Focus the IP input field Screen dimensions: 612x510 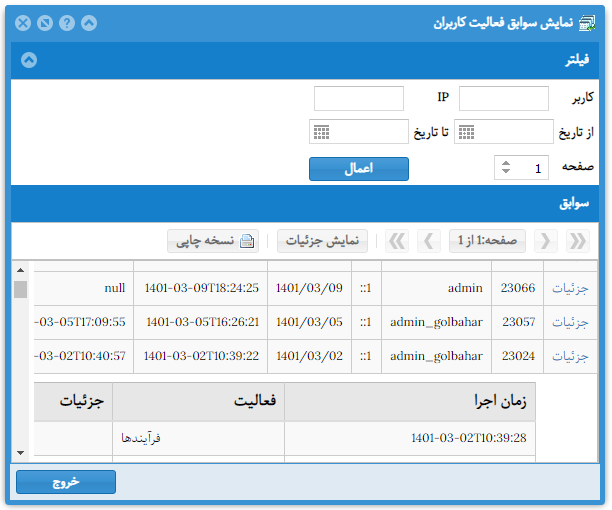359,98
